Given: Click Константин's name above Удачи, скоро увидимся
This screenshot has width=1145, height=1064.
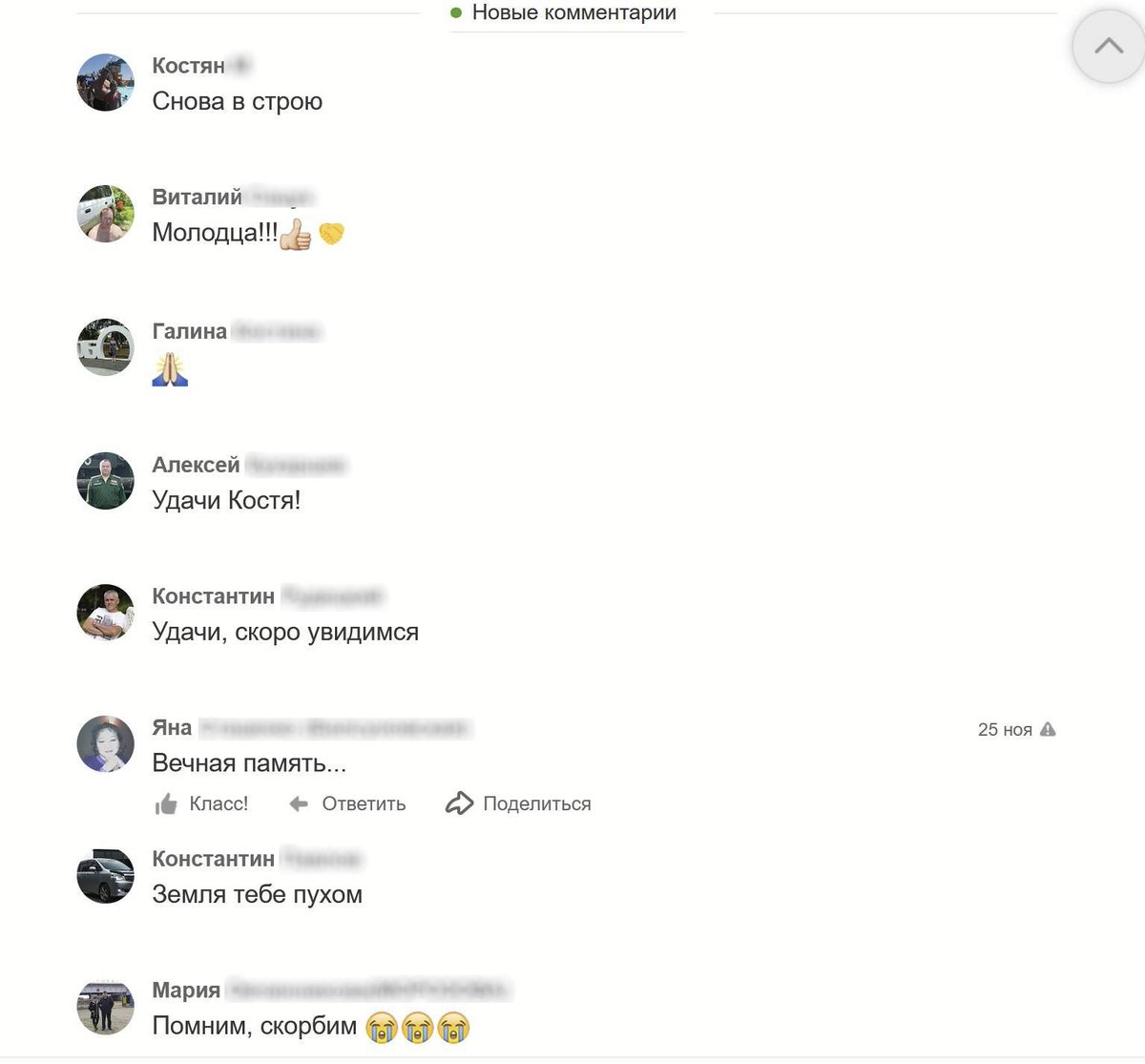Looking at the screenshot, I should point(214,596).
